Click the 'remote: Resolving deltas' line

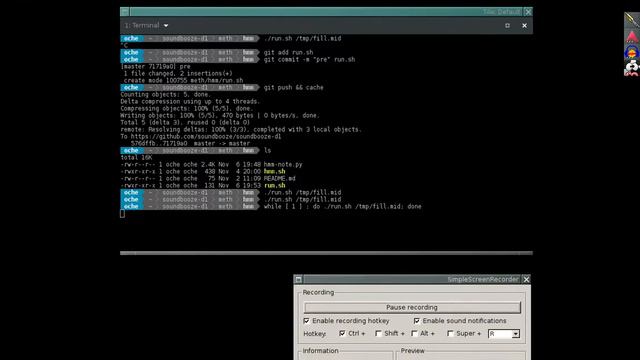click(241, 129)
